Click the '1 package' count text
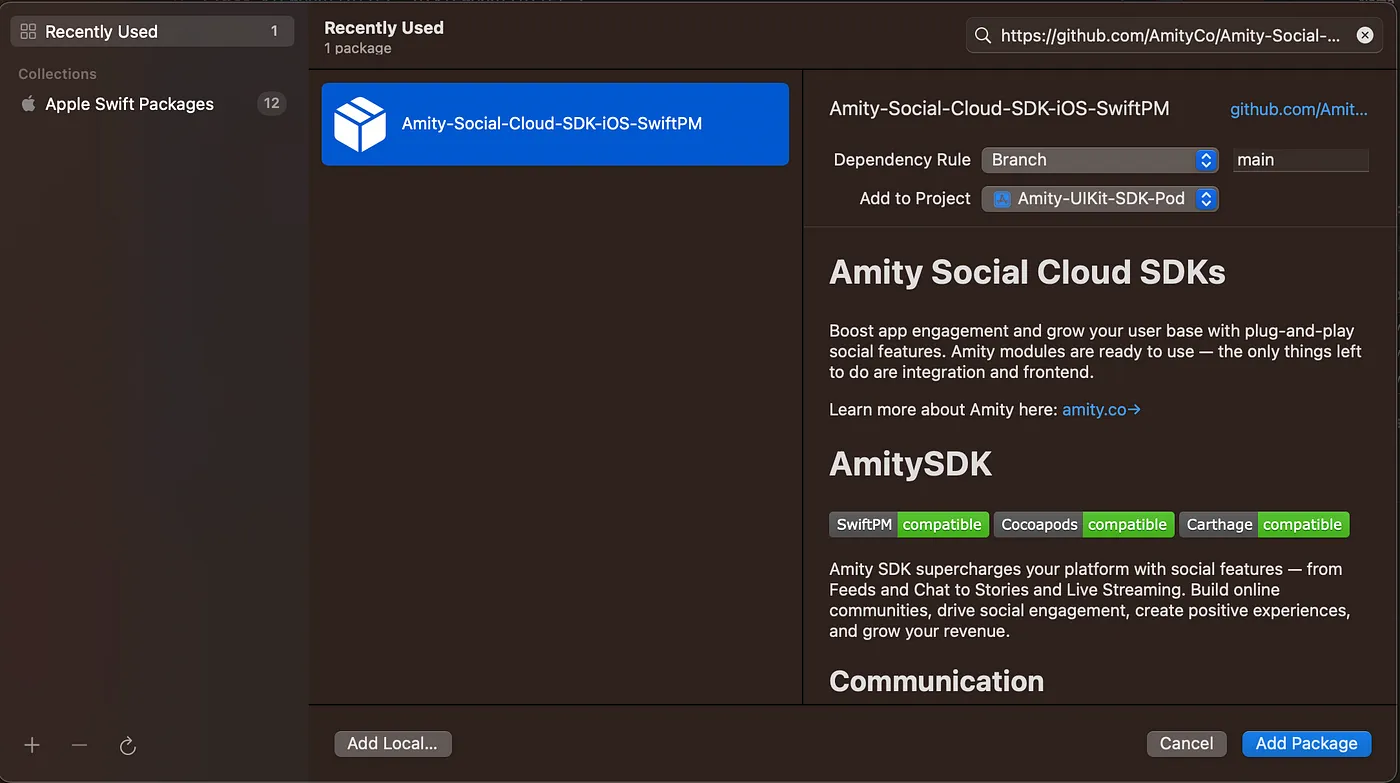The width and height of the screenshot is (1400, 783). (358, 48)
